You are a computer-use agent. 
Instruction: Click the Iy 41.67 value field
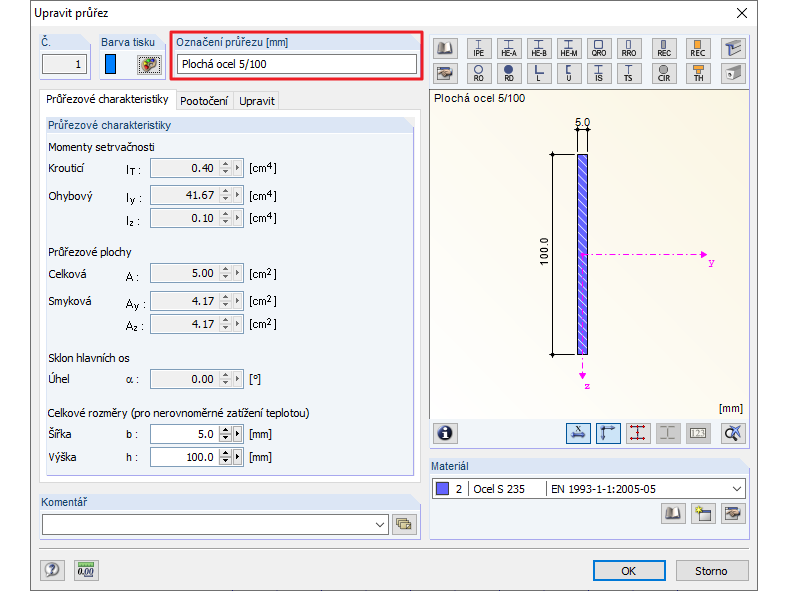coord(185,195)
